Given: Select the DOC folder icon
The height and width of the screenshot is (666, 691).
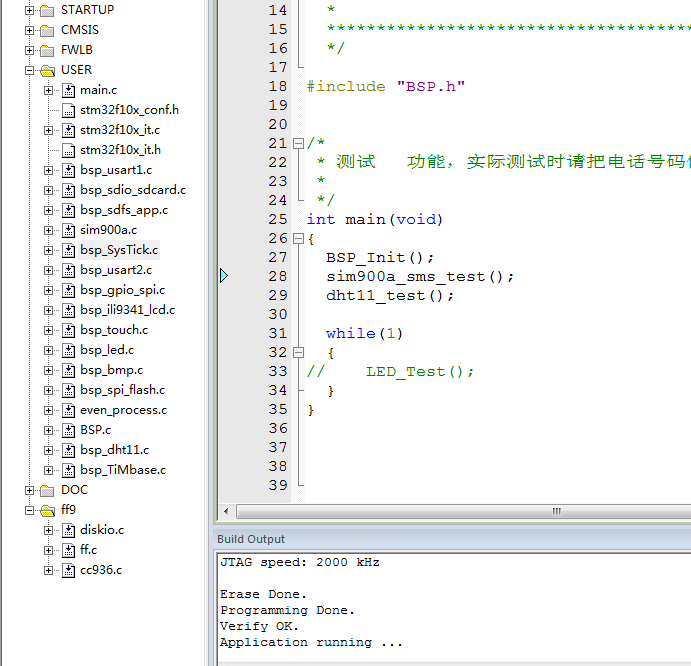Looking at the screenshot, I should (x=47, y=491).
